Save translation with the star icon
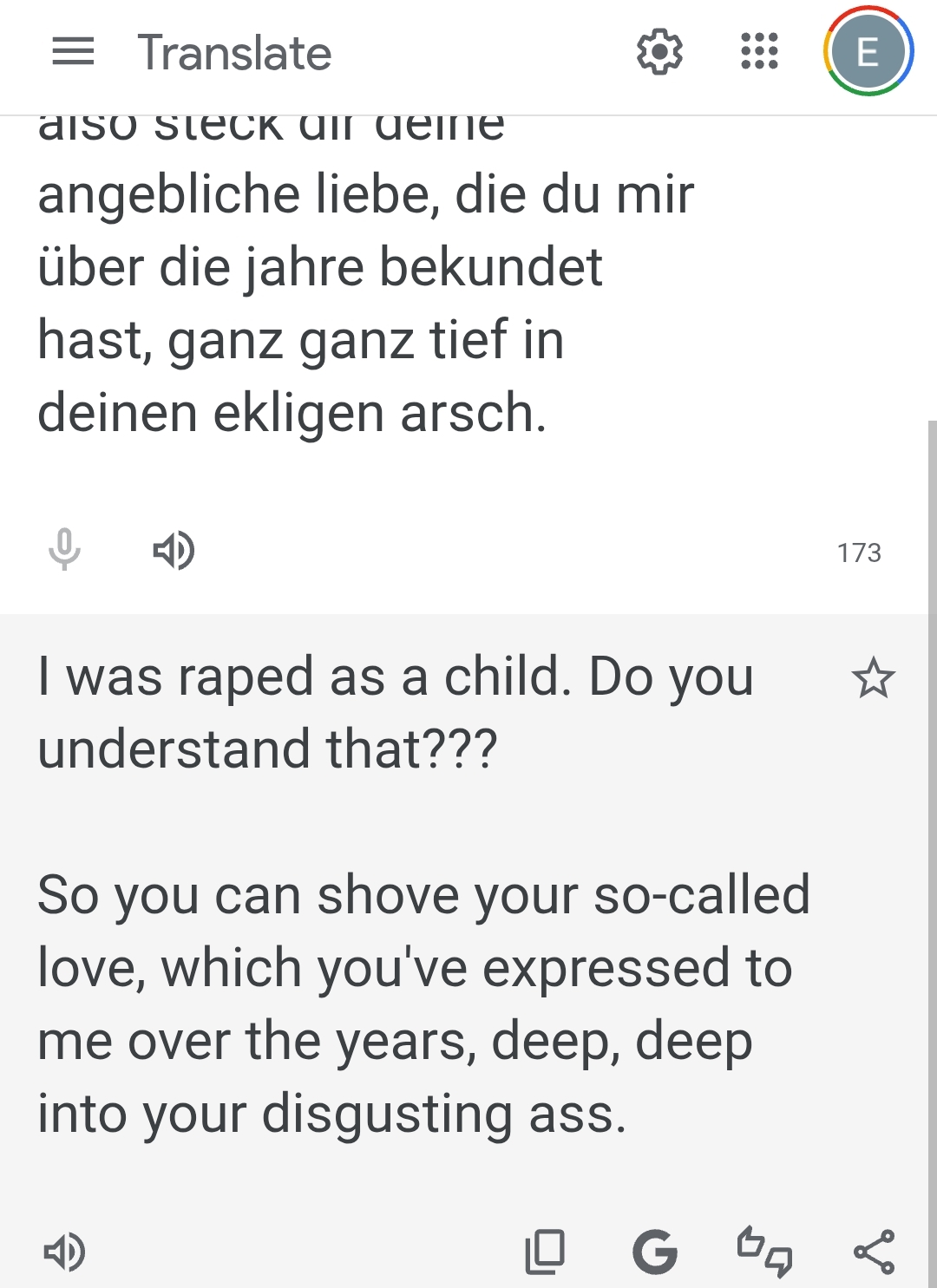Image resolution: width=937 pixels, height=1288 pixels. coord(873,678)
